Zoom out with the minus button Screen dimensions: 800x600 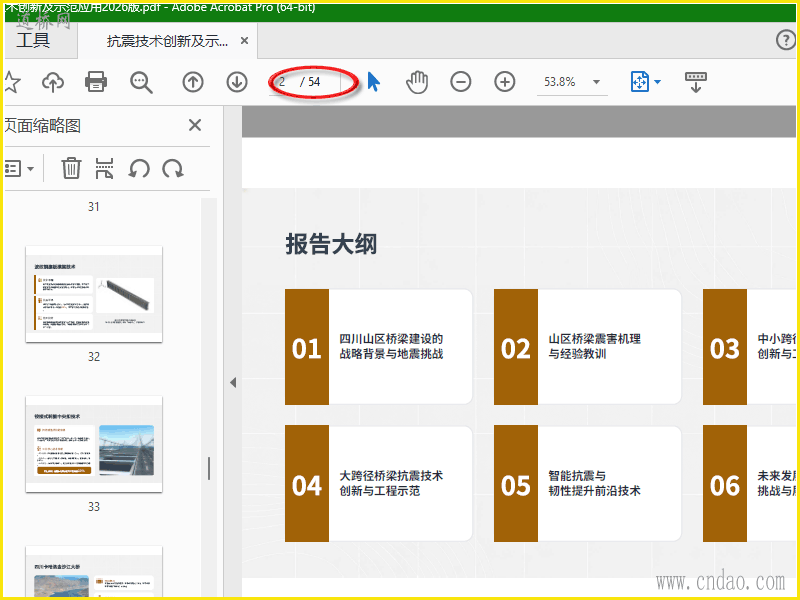tap(461, 82)
